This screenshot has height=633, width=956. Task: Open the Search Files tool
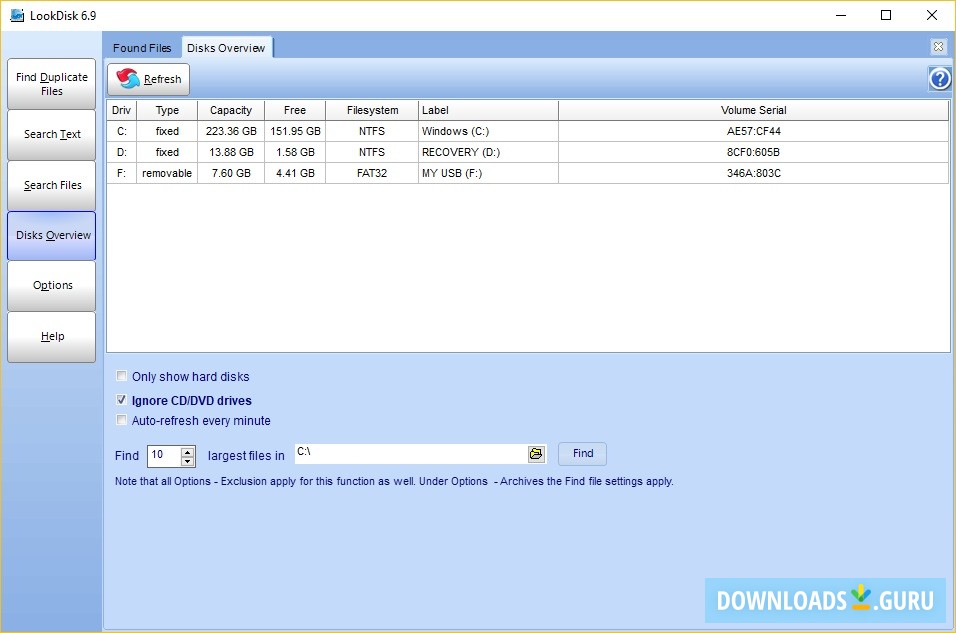(51, 185)
